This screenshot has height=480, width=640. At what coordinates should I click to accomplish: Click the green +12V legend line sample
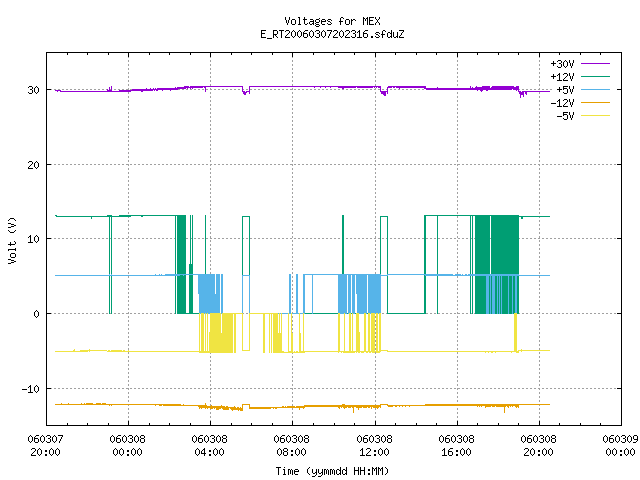(x=595, y=76)
